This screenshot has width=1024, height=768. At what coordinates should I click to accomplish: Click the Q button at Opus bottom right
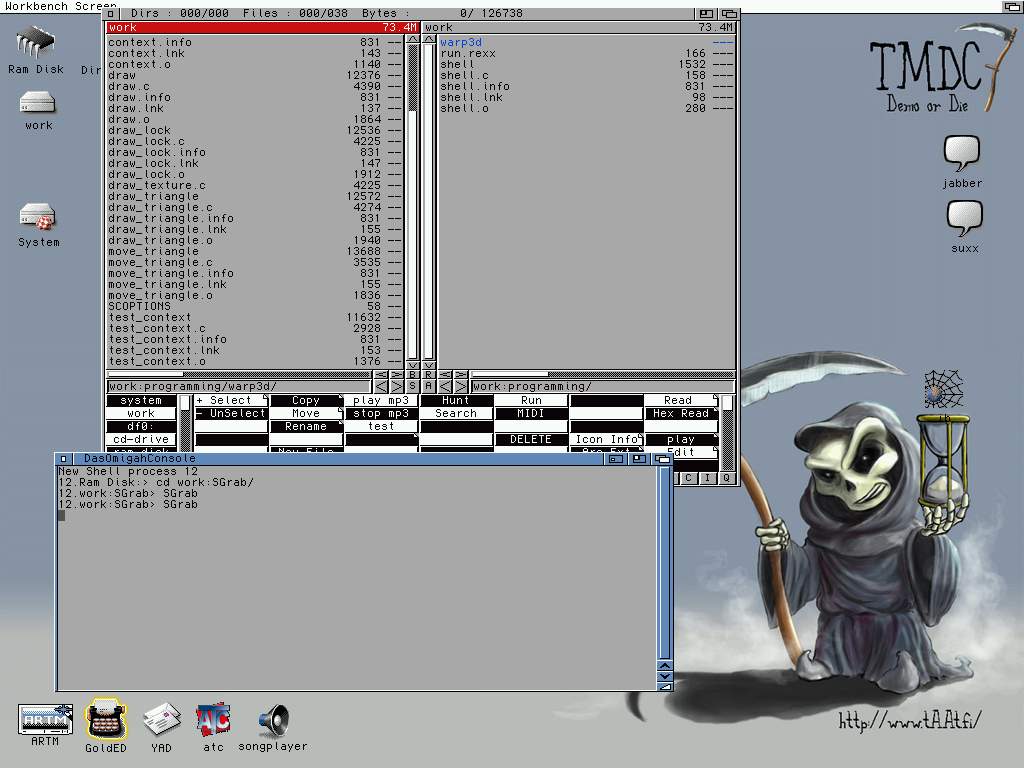726,478
